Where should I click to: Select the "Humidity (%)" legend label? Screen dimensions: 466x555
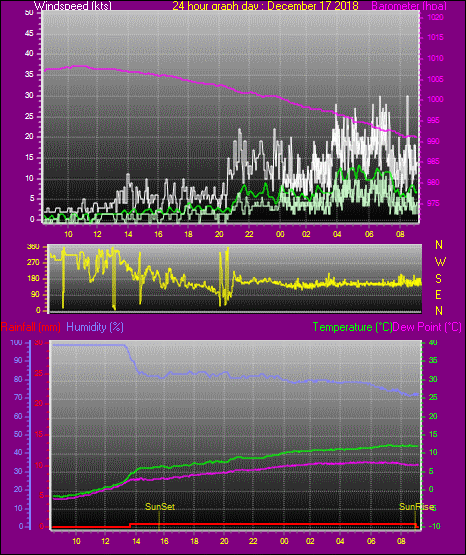coord(95,327)
